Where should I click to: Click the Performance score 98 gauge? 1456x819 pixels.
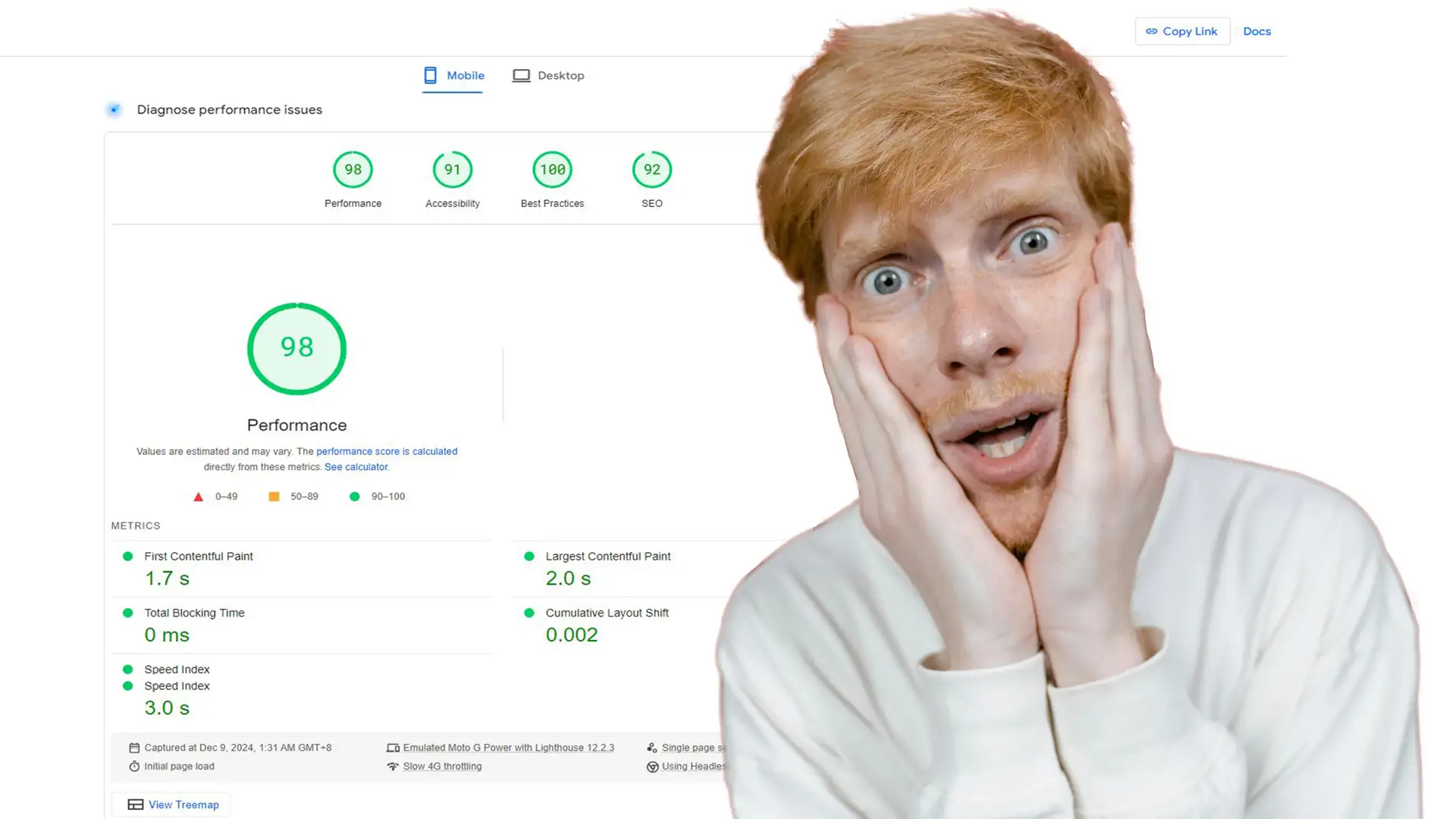353,170
